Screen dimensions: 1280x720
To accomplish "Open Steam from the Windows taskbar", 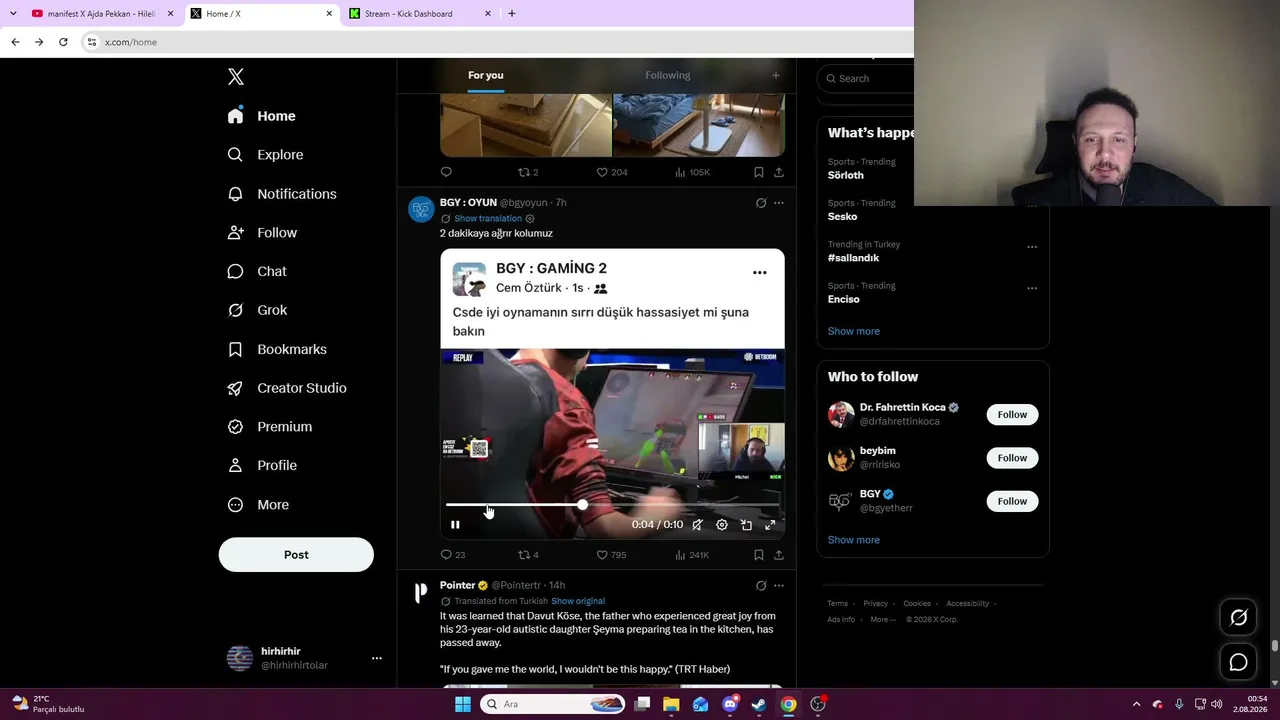I will 759,704.
